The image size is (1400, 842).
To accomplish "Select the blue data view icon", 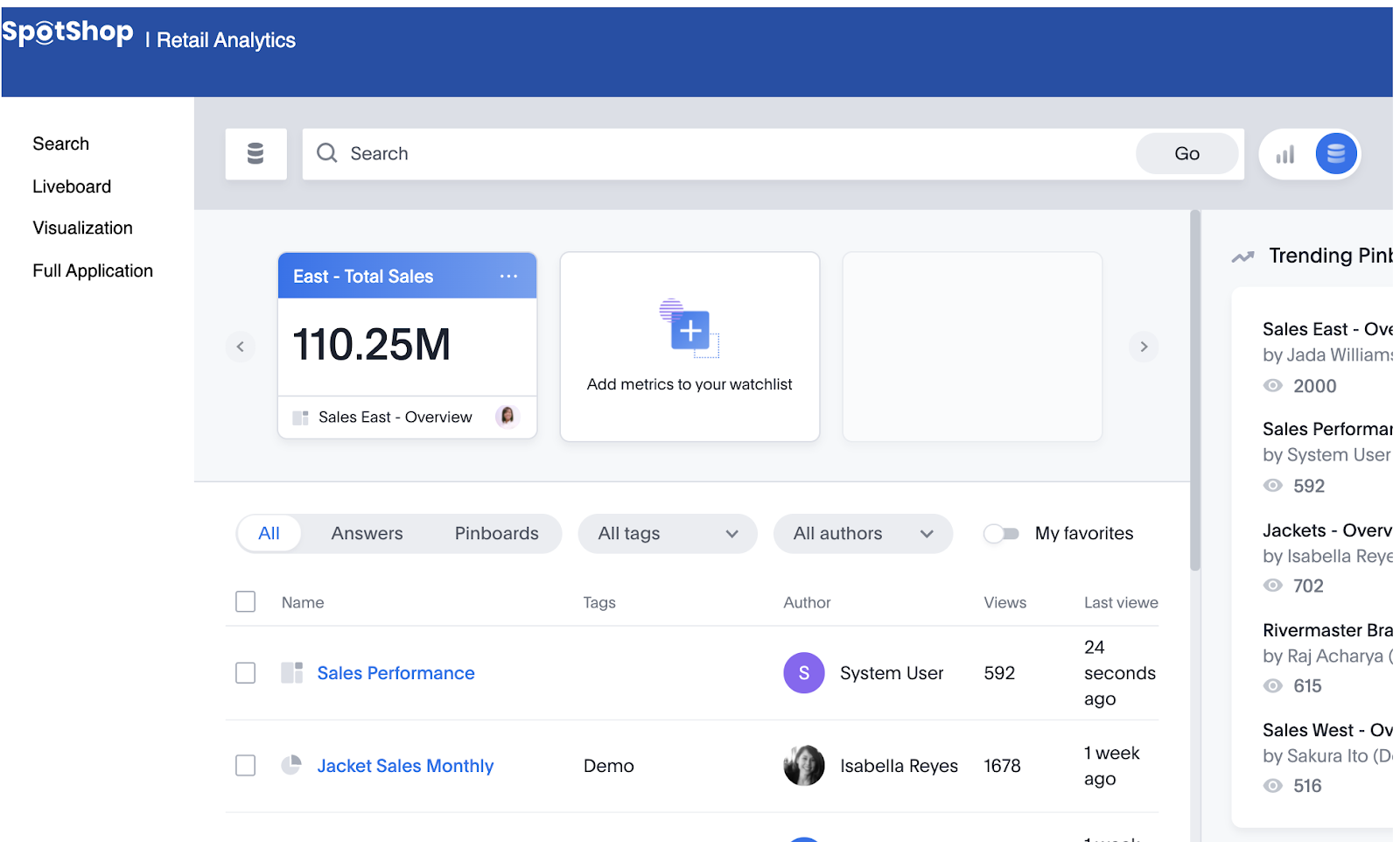I will click(x=1335, y=154).
